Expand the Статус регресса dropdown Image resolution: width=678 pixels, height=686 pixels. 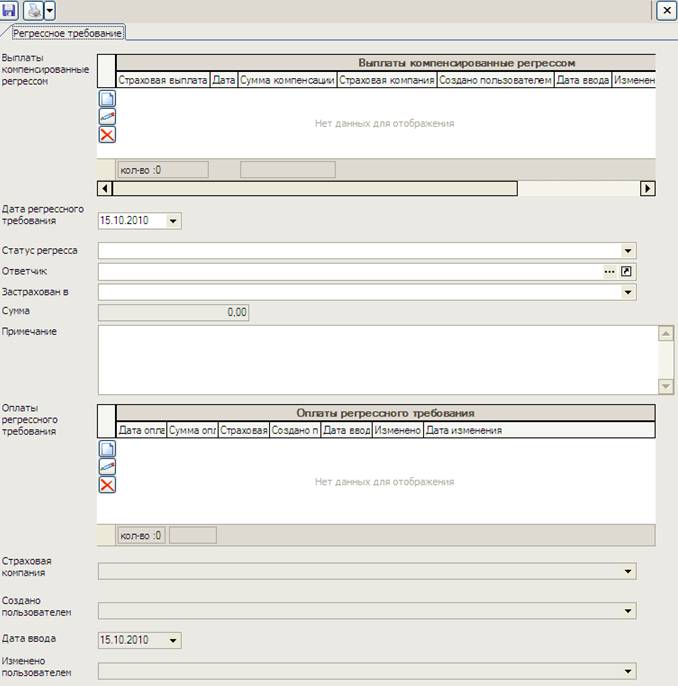tap(628, 251)
